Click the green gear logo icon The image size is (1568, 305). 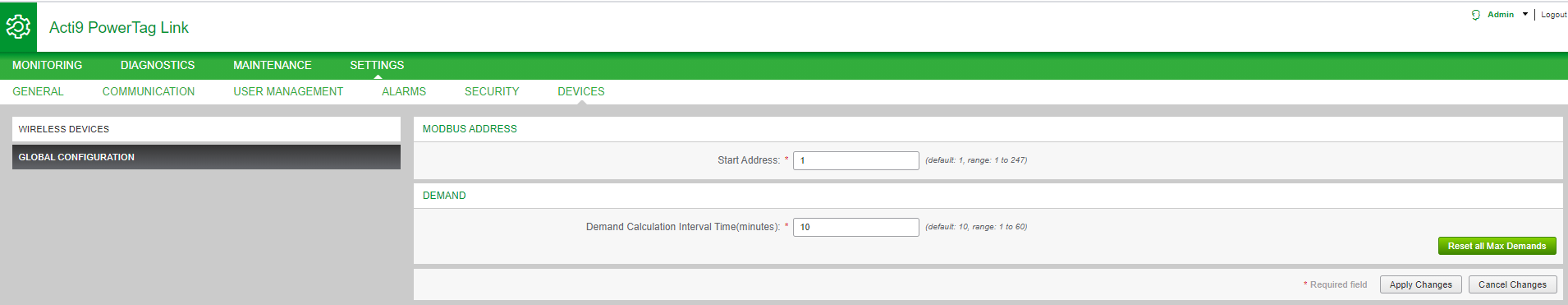coord(18,27)
